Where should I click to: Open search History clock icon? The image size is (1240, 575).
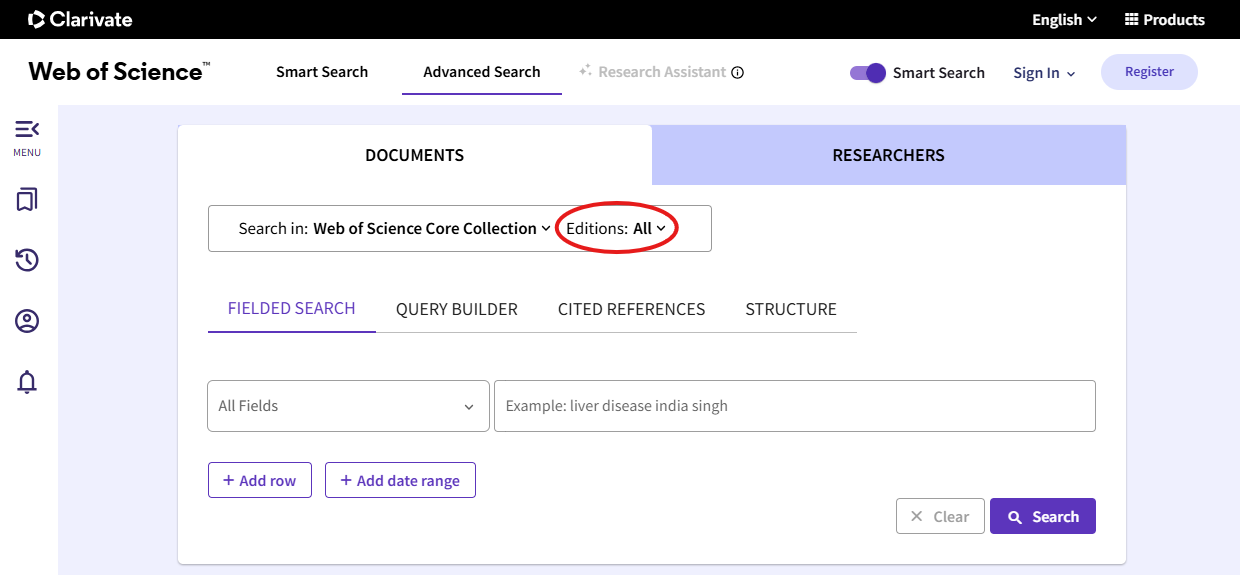coord(27,261)
